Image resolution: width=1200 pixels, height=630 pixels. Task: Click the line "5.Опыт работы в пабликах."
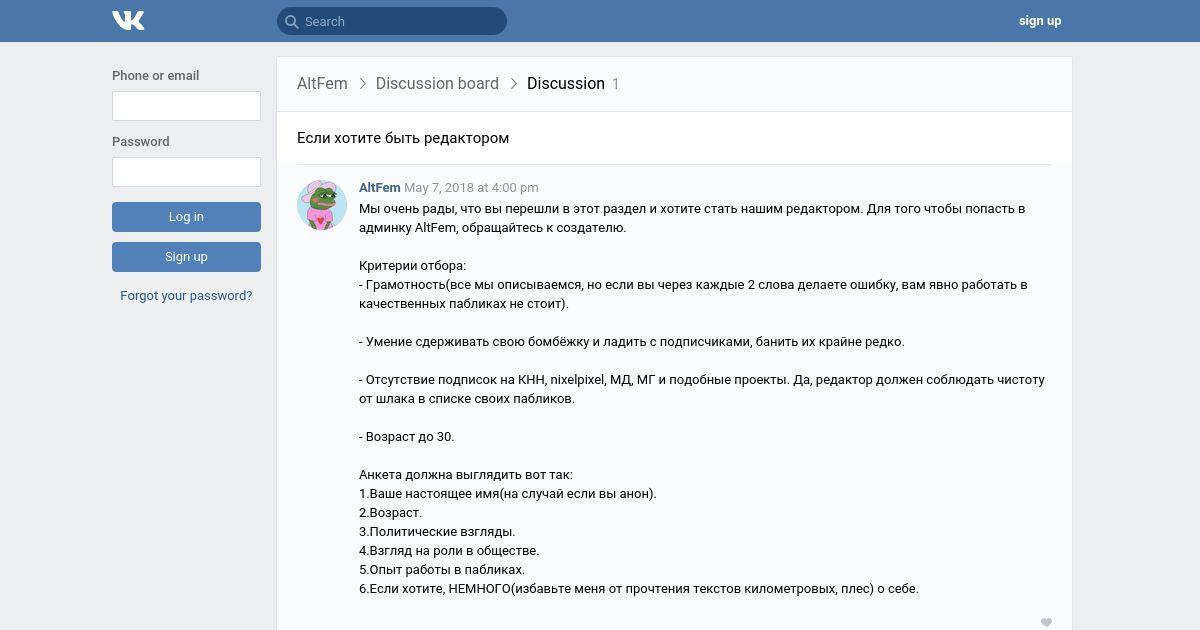442,570
